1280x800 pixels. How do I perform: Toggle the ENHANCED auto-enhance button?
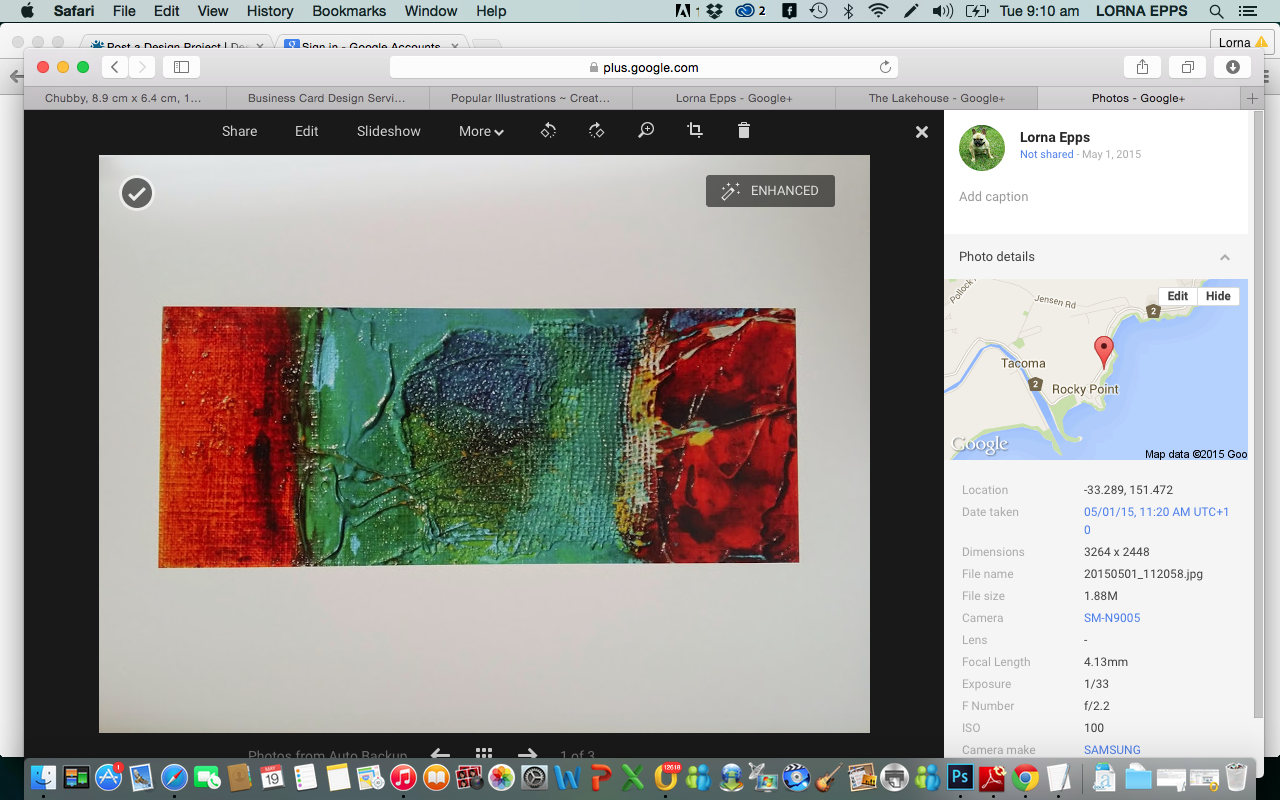(x=770, y=191)
